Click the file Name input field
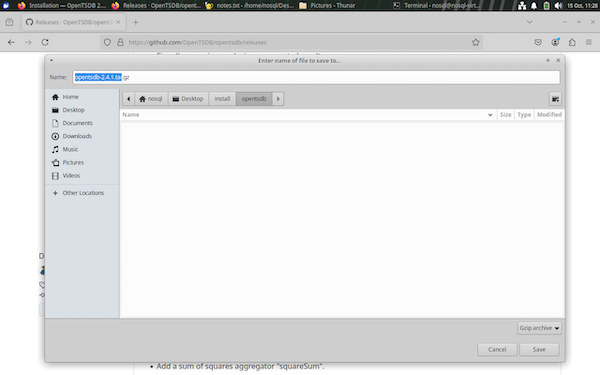This screenshot has width=600, height=375. (x=316, y=77)
